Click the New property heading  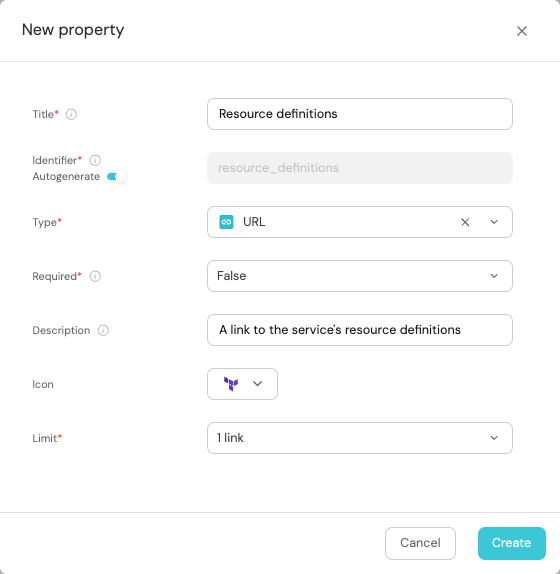73,30
